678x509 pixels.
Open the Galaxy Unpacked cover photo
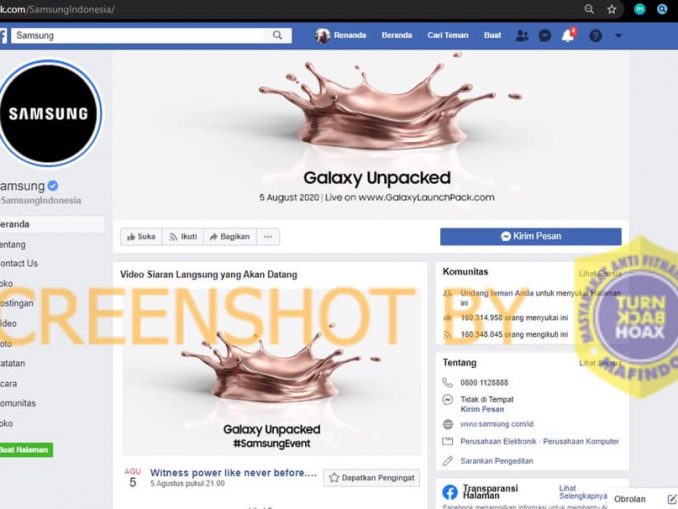point(371,135)
